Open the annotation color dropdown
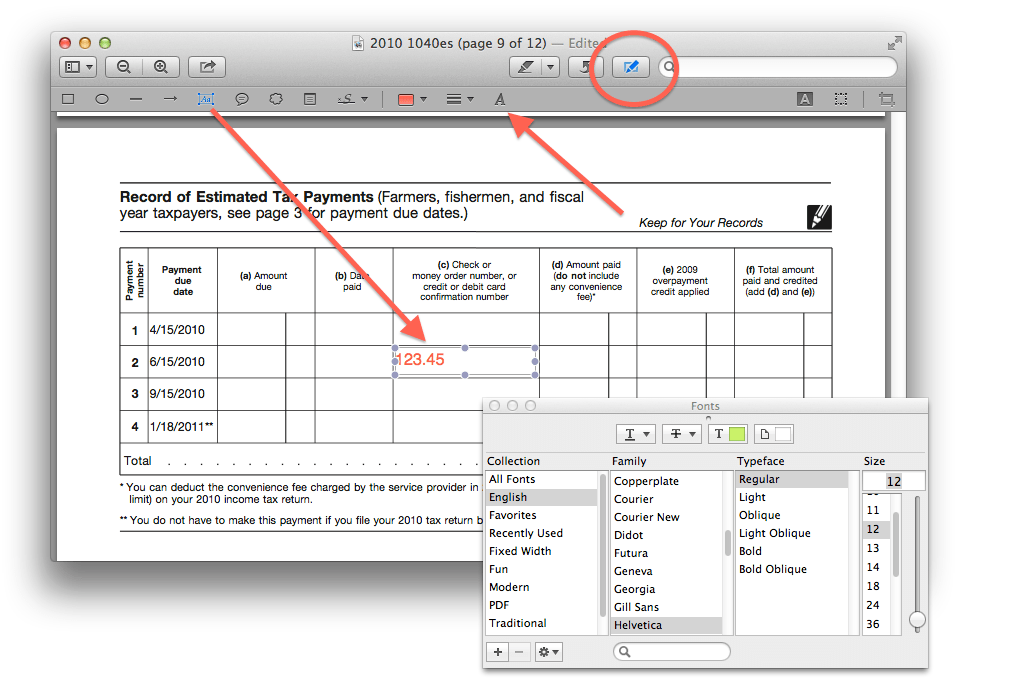 pos(412,99)
